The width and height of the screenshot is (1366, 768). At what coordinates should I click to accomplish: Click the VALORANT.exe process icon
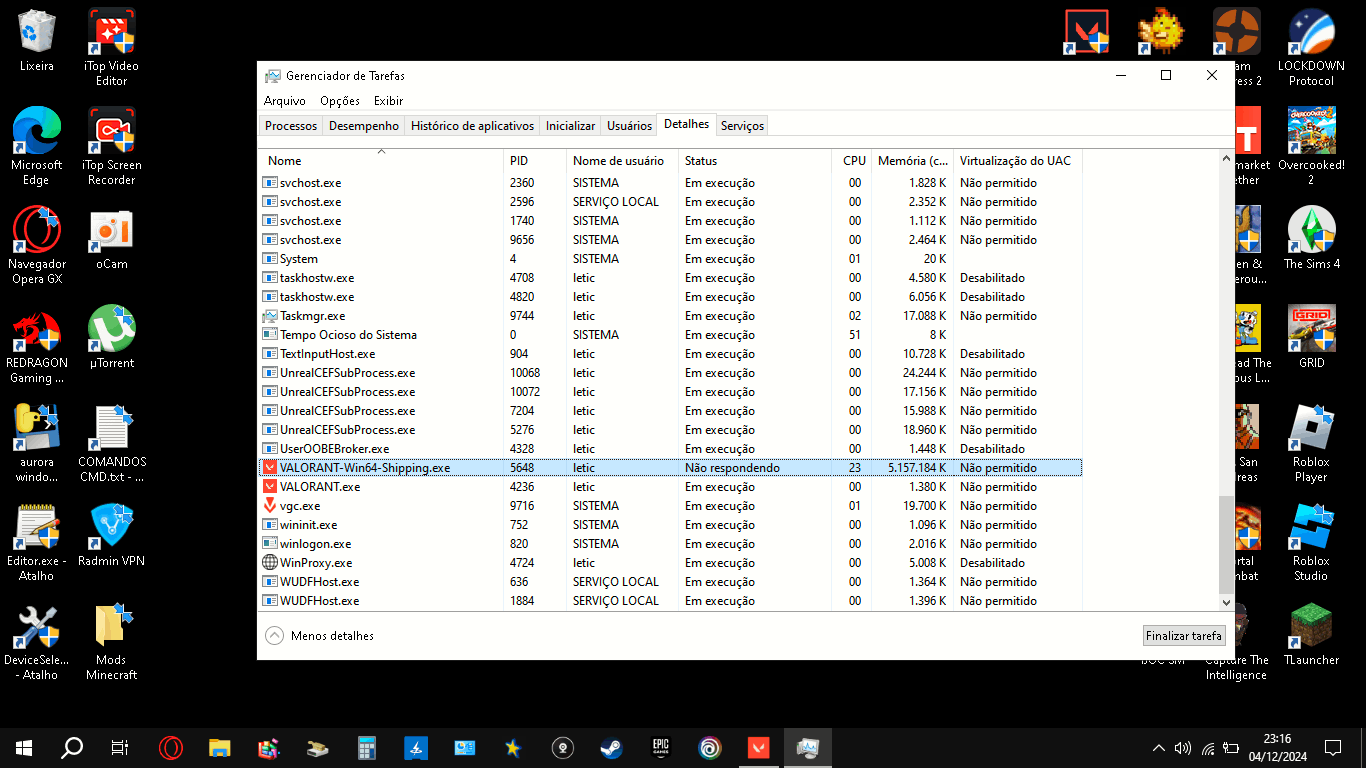click(270, 486)
